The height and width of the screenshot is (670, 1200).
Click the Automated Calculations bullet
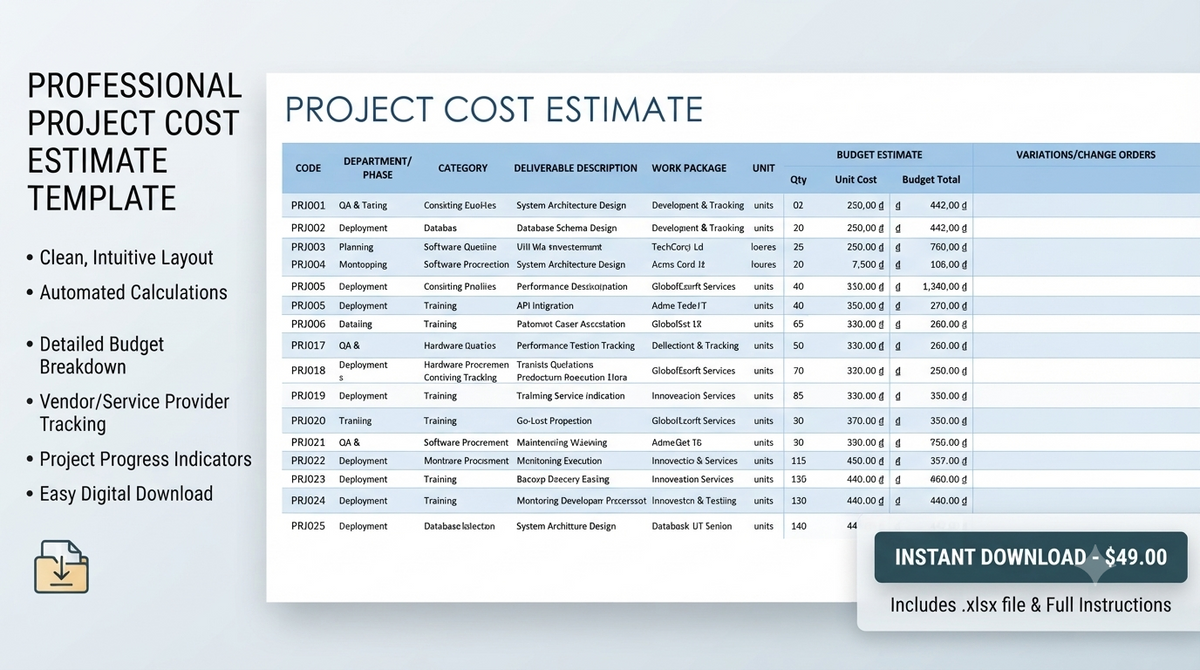coord(126,293)
